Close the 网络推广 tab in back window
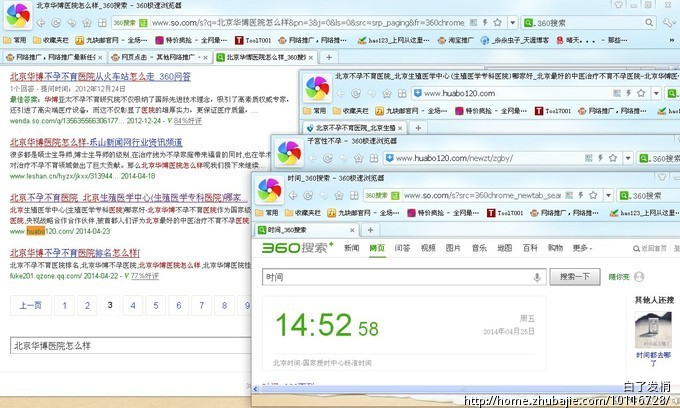The width and height of the screenshot is (680, 408). click(x=100, y=57)
